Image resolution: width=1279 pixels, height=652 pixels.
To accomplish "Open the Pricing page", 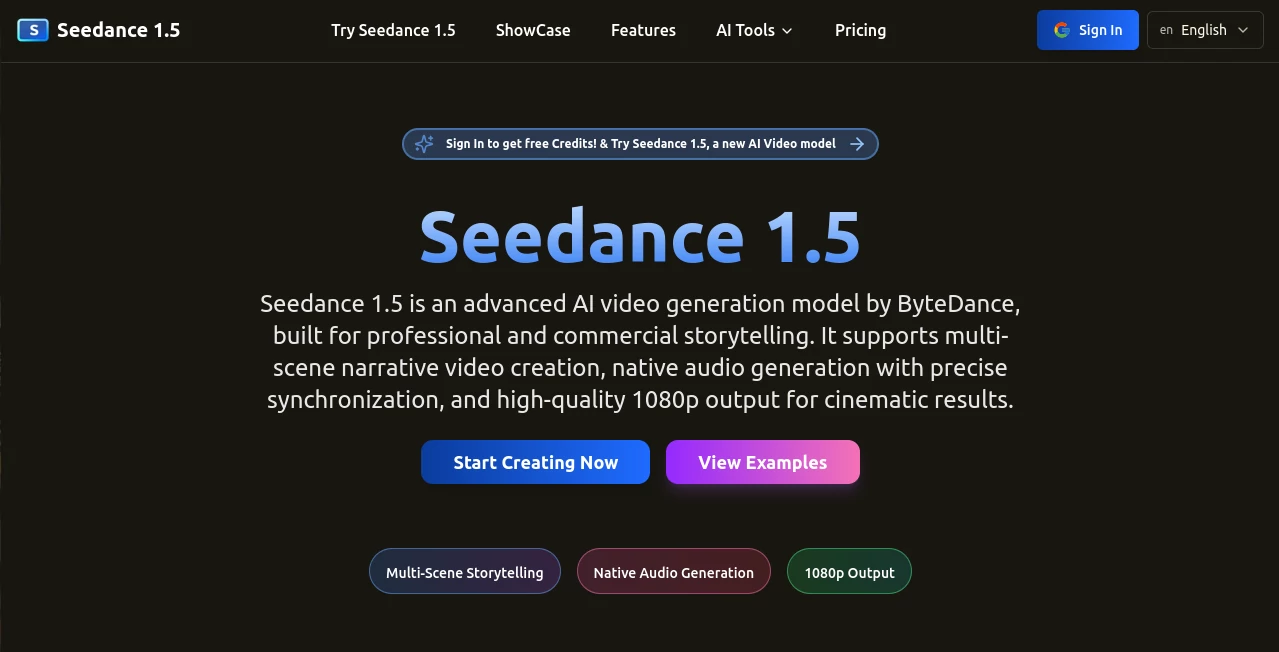I will coord(860,30).
